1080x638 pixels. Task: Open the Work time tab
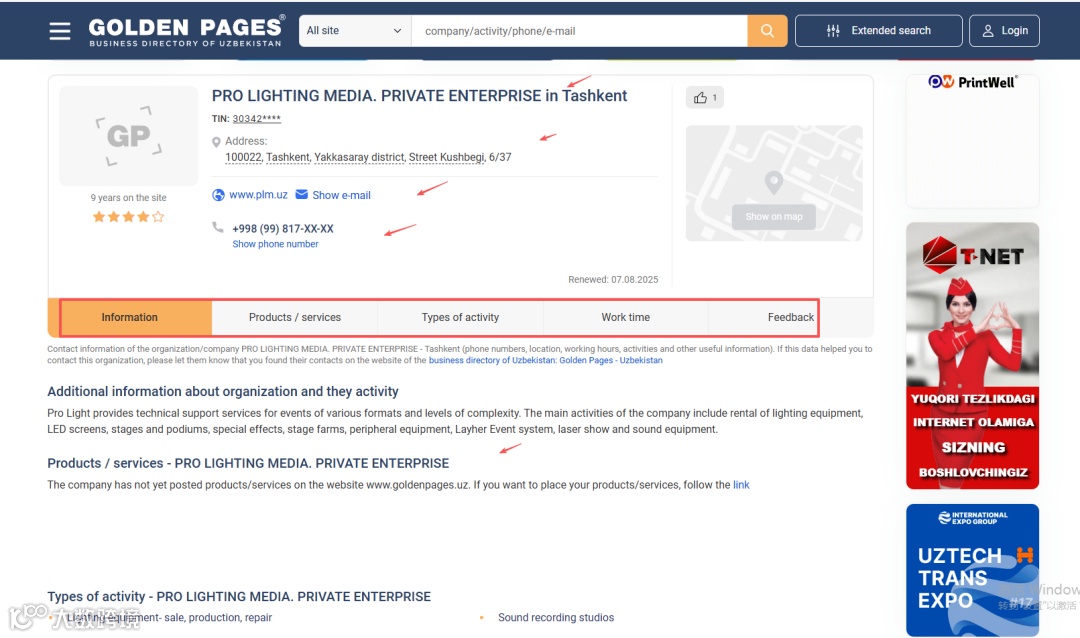625,318
